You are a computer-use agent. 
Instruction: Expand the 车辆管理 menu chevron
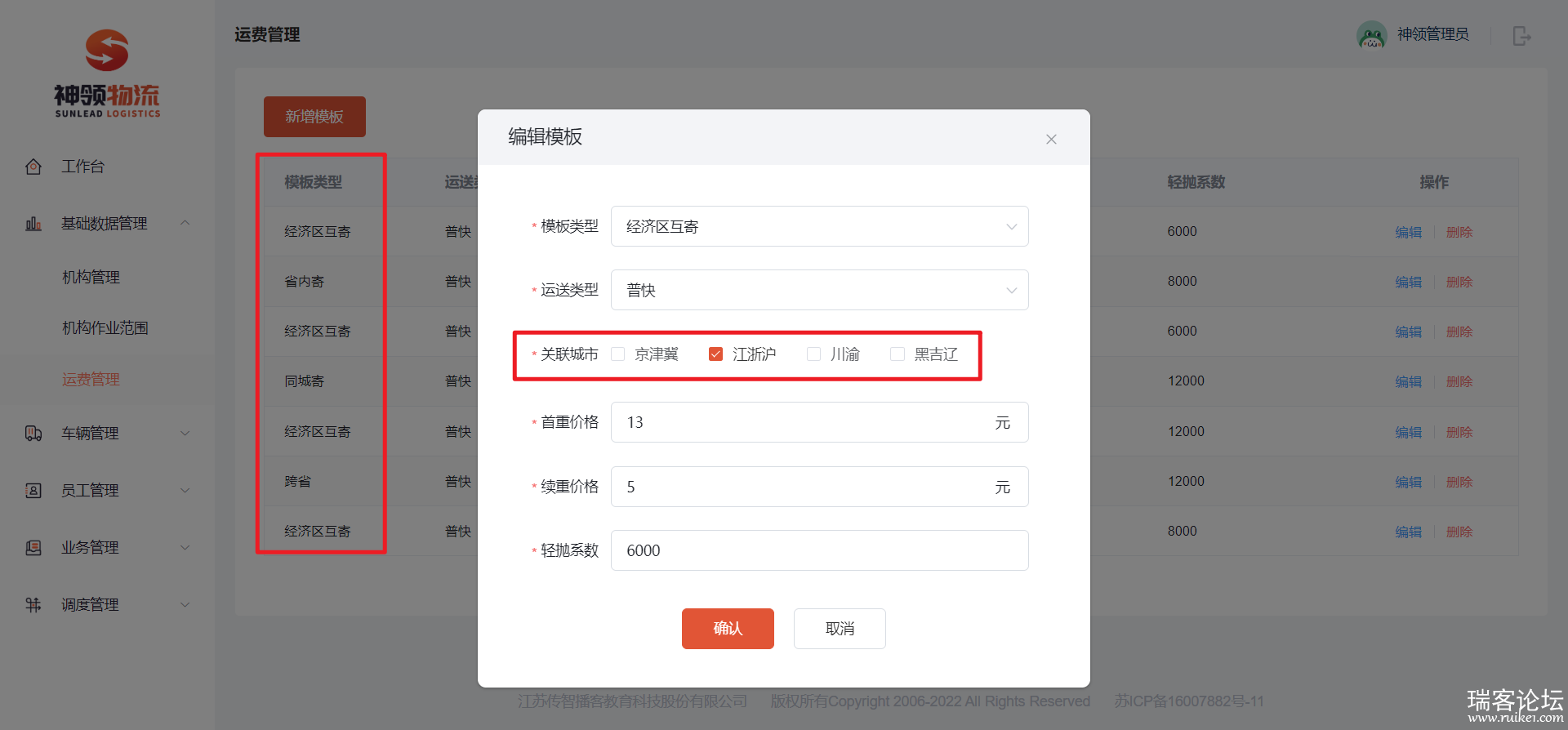point(185,434)
